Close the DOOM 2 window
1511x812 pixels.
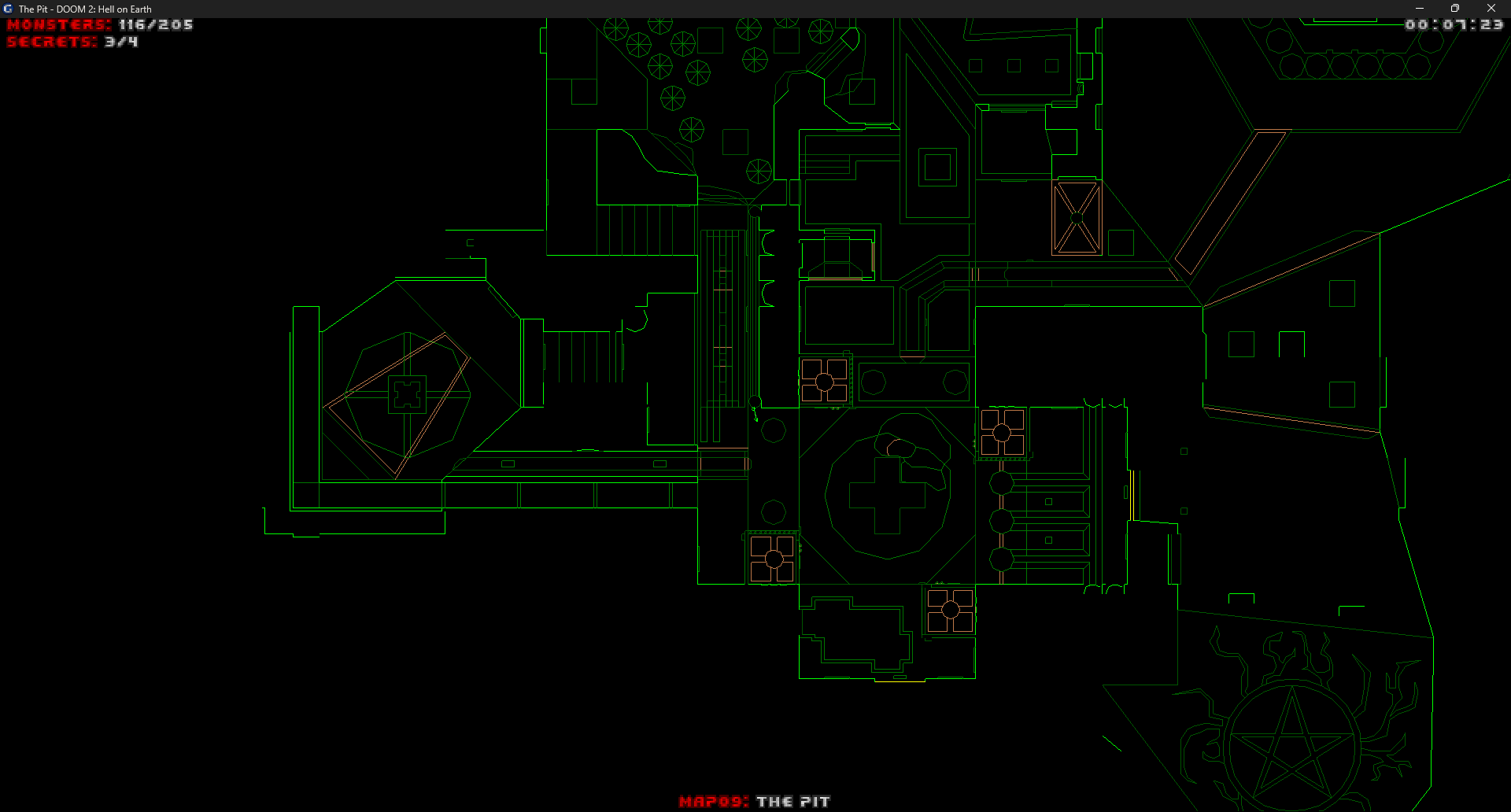tap(1491, 9)
